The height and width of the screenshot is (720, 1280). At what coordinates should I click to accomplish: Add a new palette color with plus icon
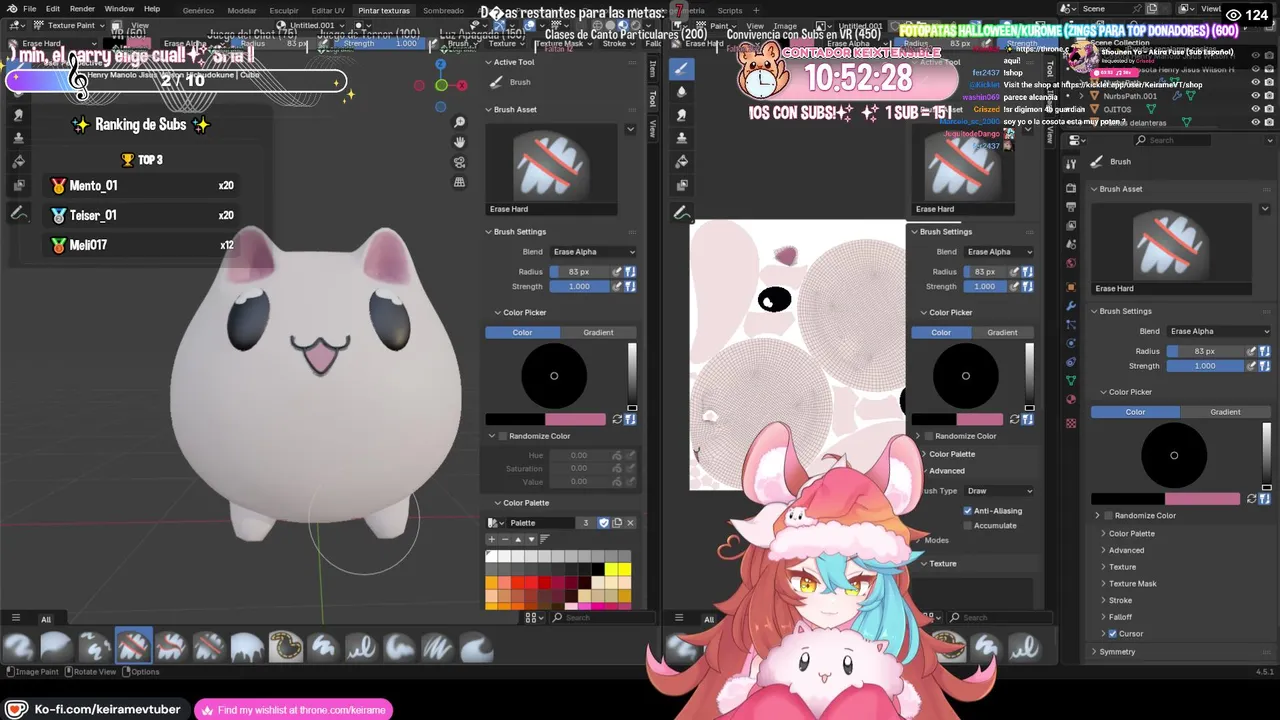pos(491,539)
